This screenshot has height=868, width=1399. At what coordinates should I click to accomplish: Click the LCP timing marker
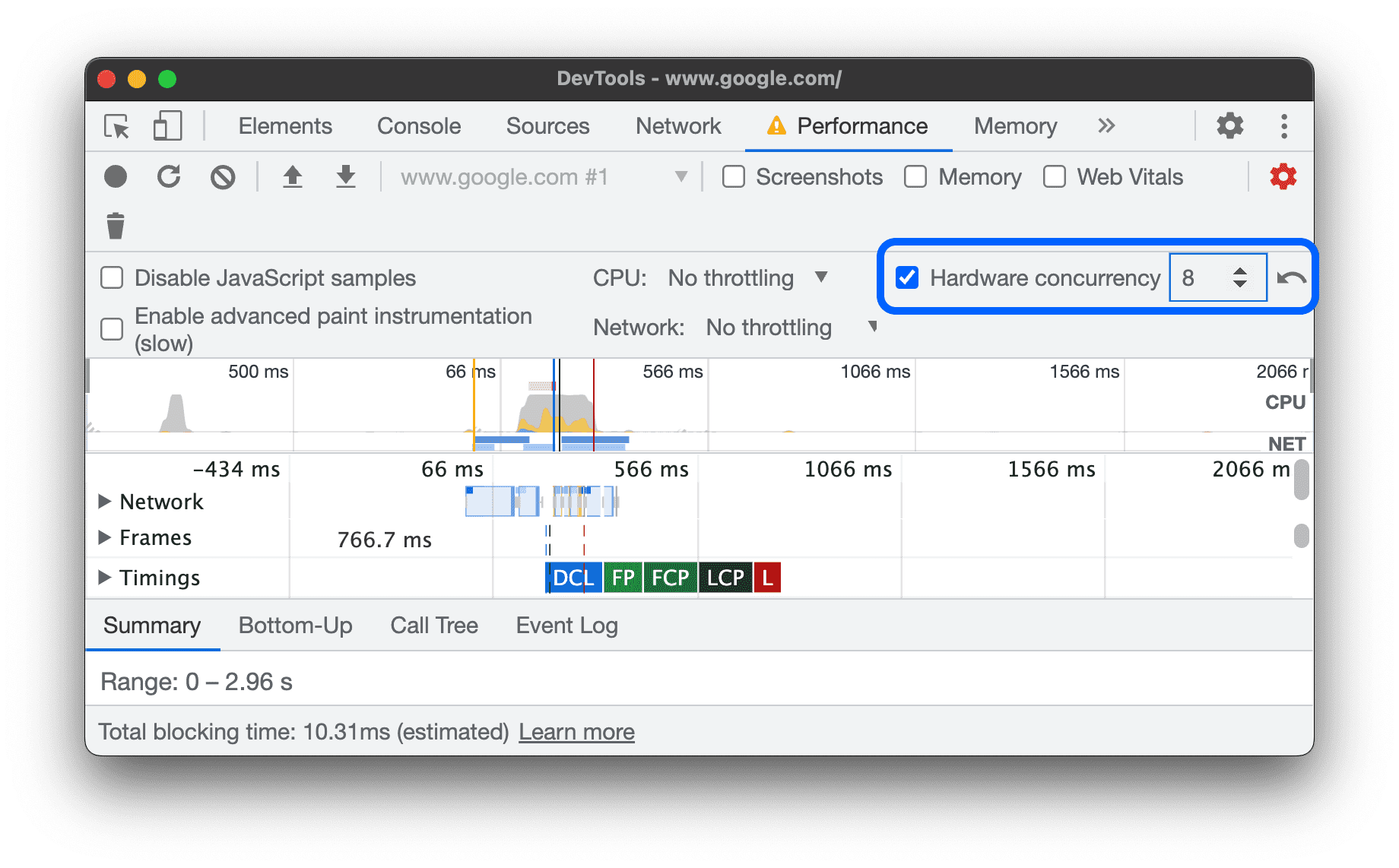[724, 578]
